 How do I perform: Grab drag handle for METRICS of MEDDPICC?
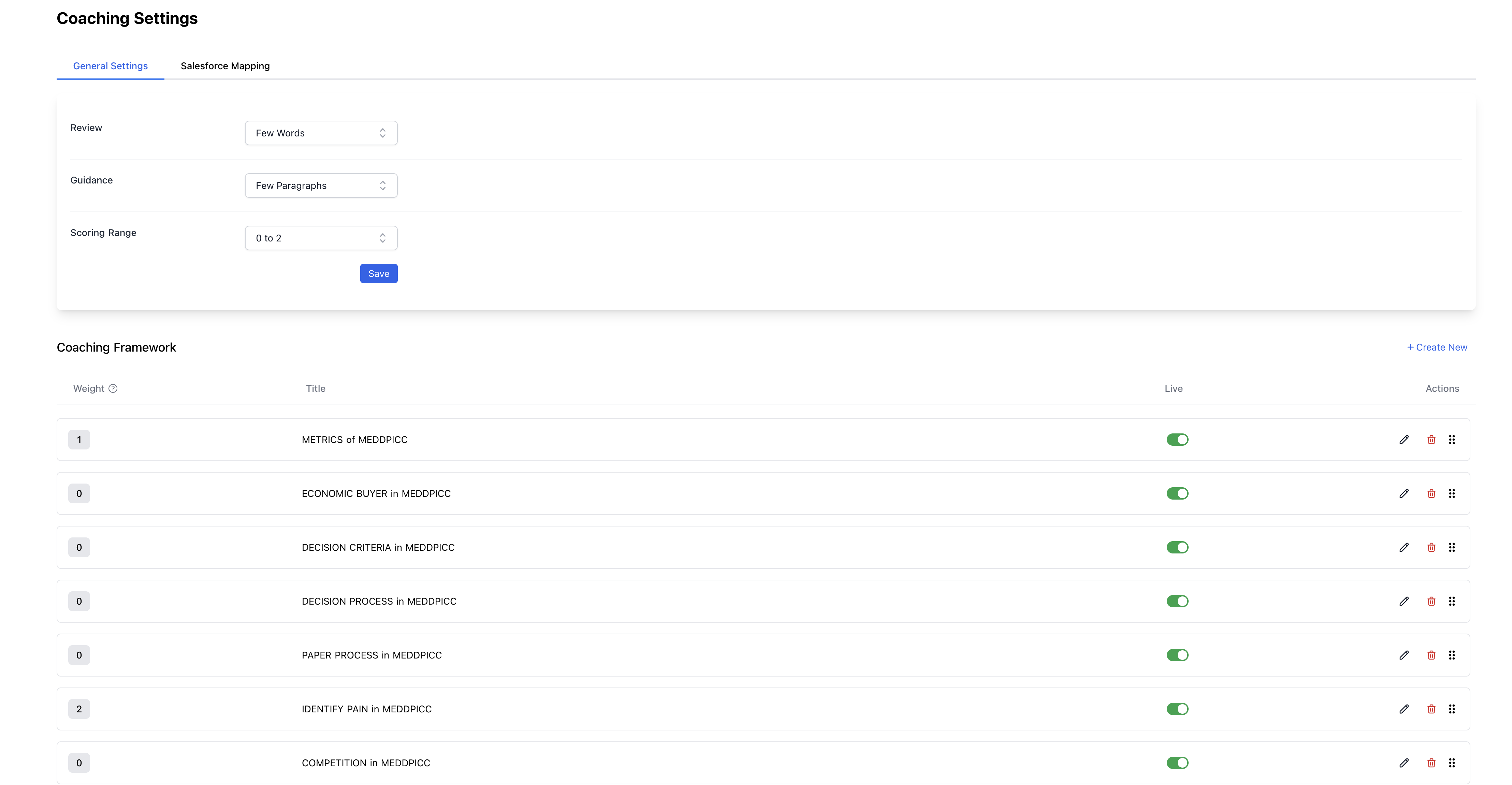pyautogui.click(x=1452, y=440)
